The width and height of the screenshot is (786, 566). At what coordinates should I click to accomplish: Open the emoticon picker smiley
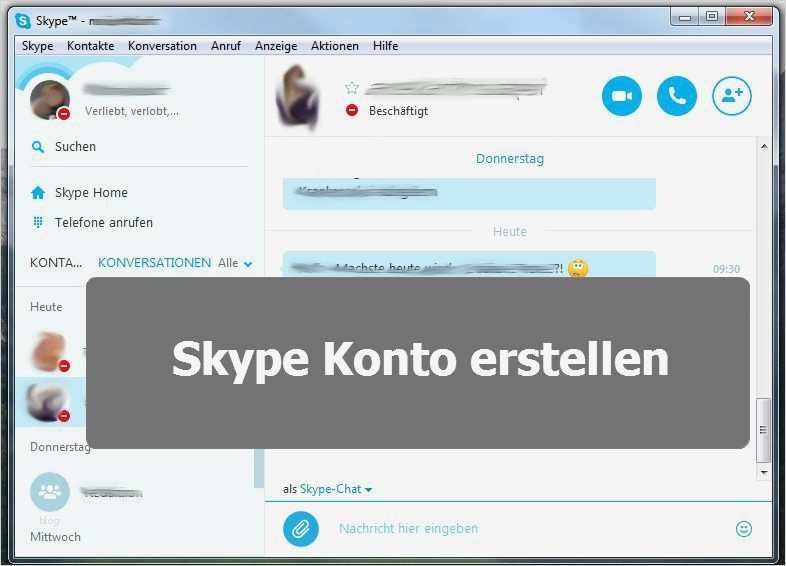pos(744,528)
